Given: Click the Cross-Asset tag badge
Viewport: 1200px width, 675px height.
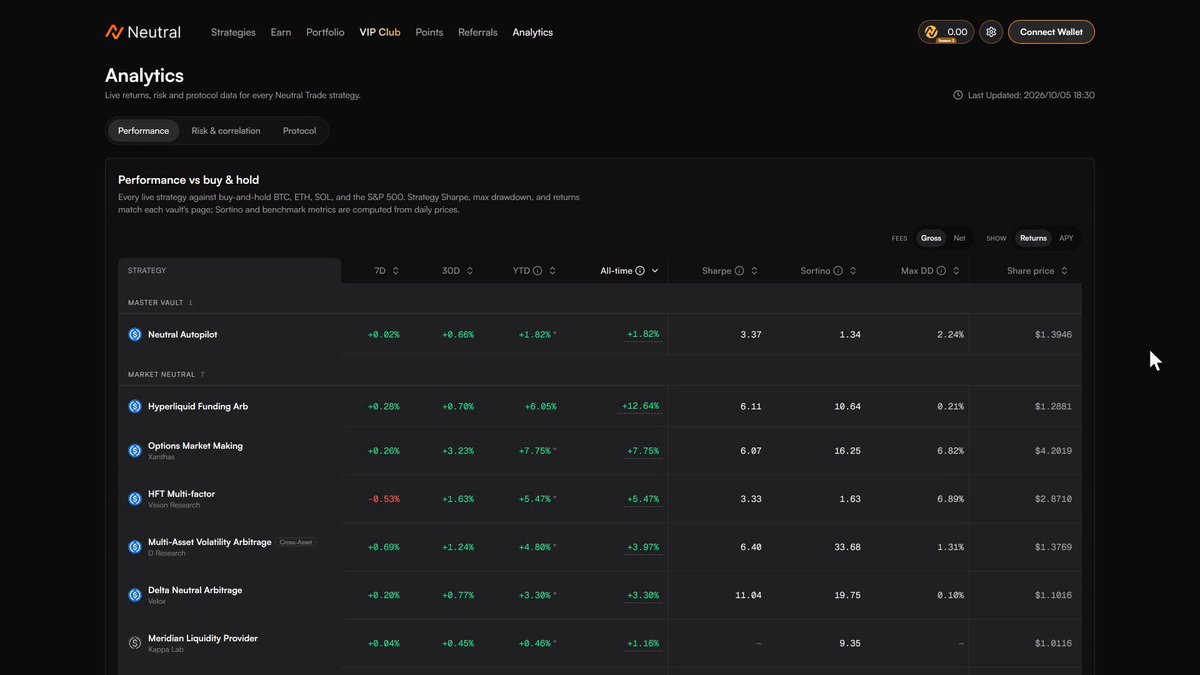Looking at the screenshot, I should pyautogui.click(x=296, y=542).
